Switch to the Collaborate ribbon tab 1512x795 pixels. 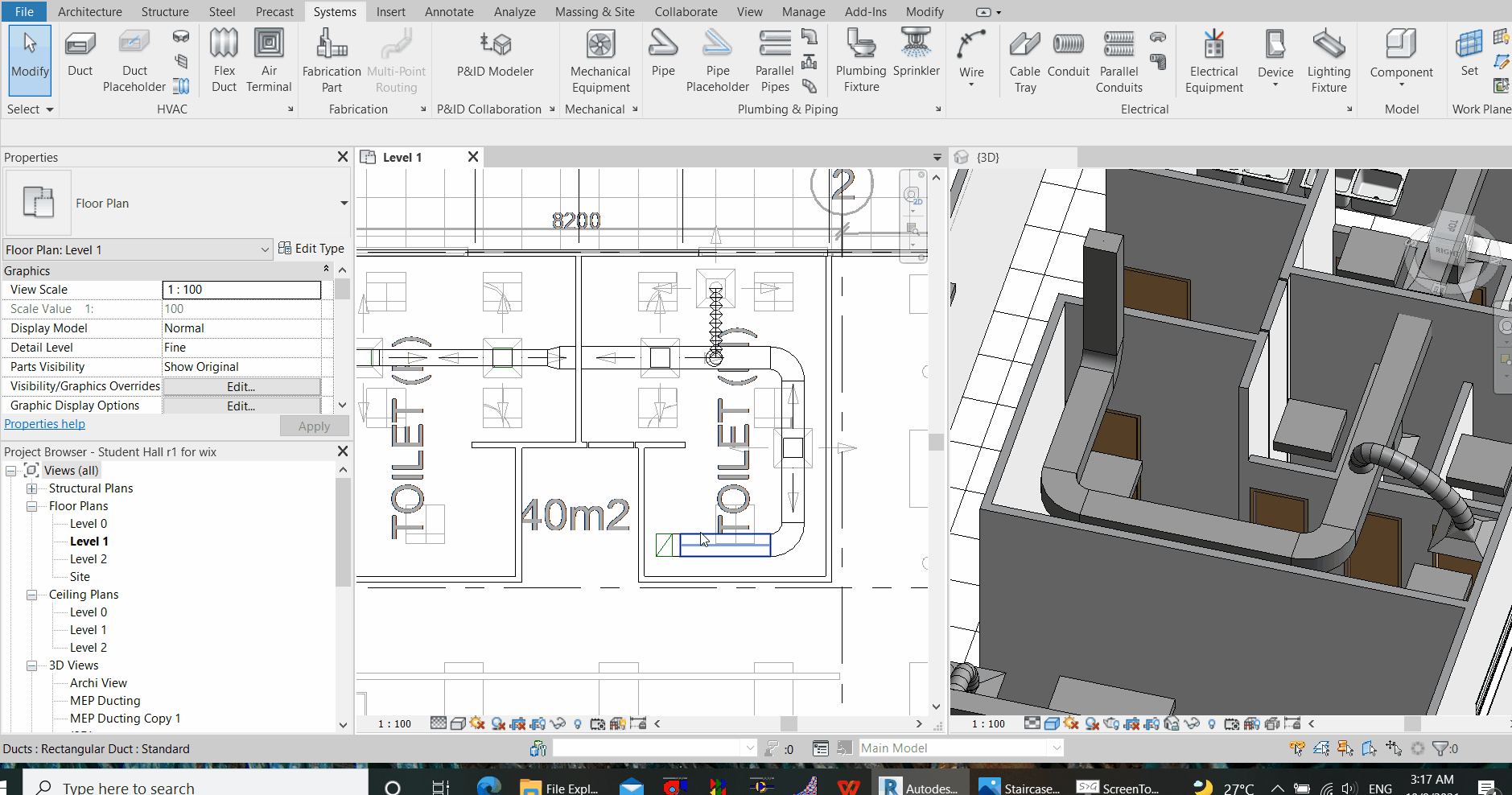pyautogui.click(x=686, y=11)
